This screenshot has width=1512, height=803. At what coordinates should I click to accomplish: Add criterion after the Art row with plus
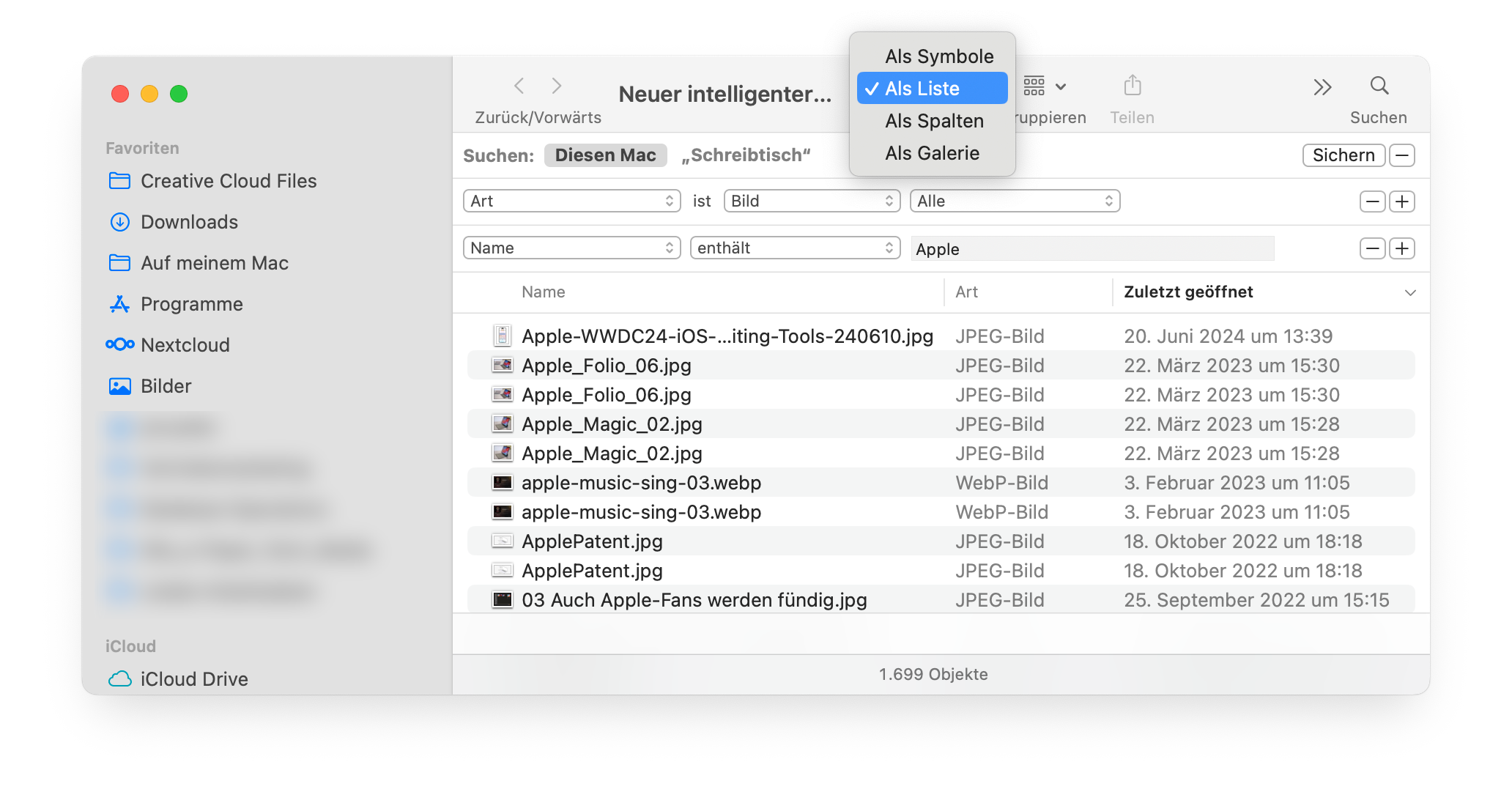tap(1402, 201)
